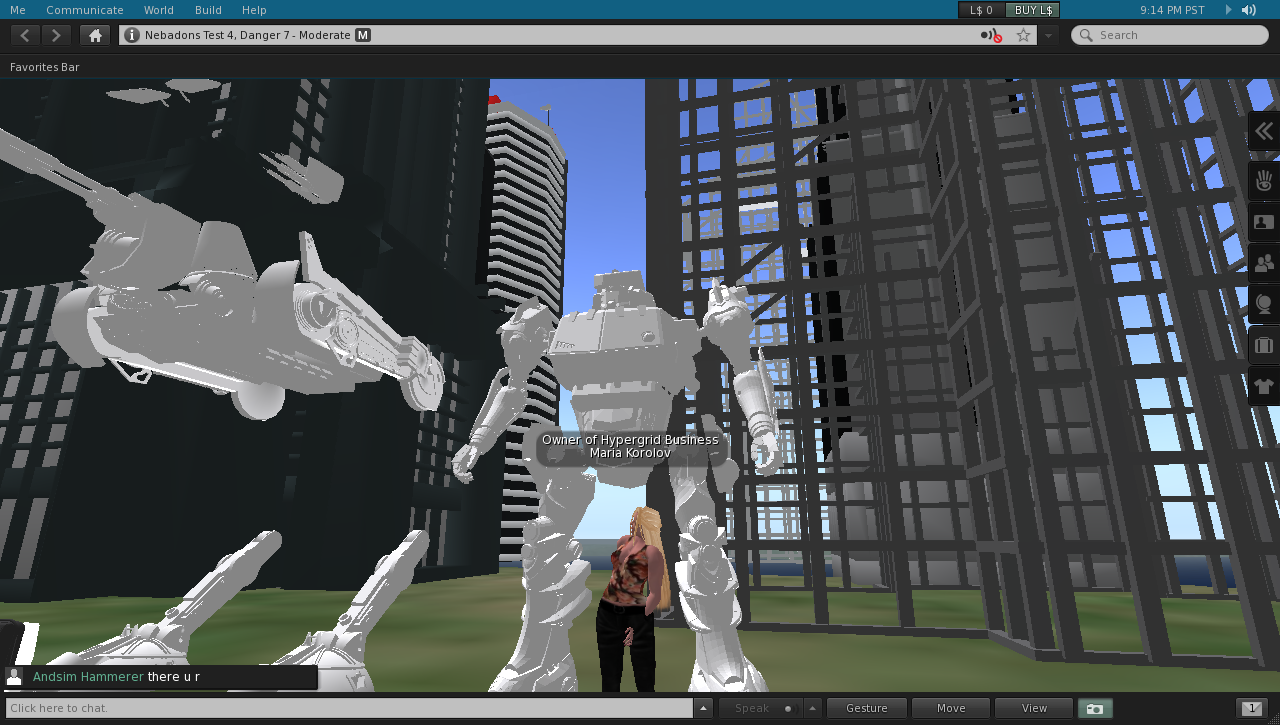The width and height of the screenshot is (1280, 725).
Task: Start media with the play triangle icon
Action: 1229,10
